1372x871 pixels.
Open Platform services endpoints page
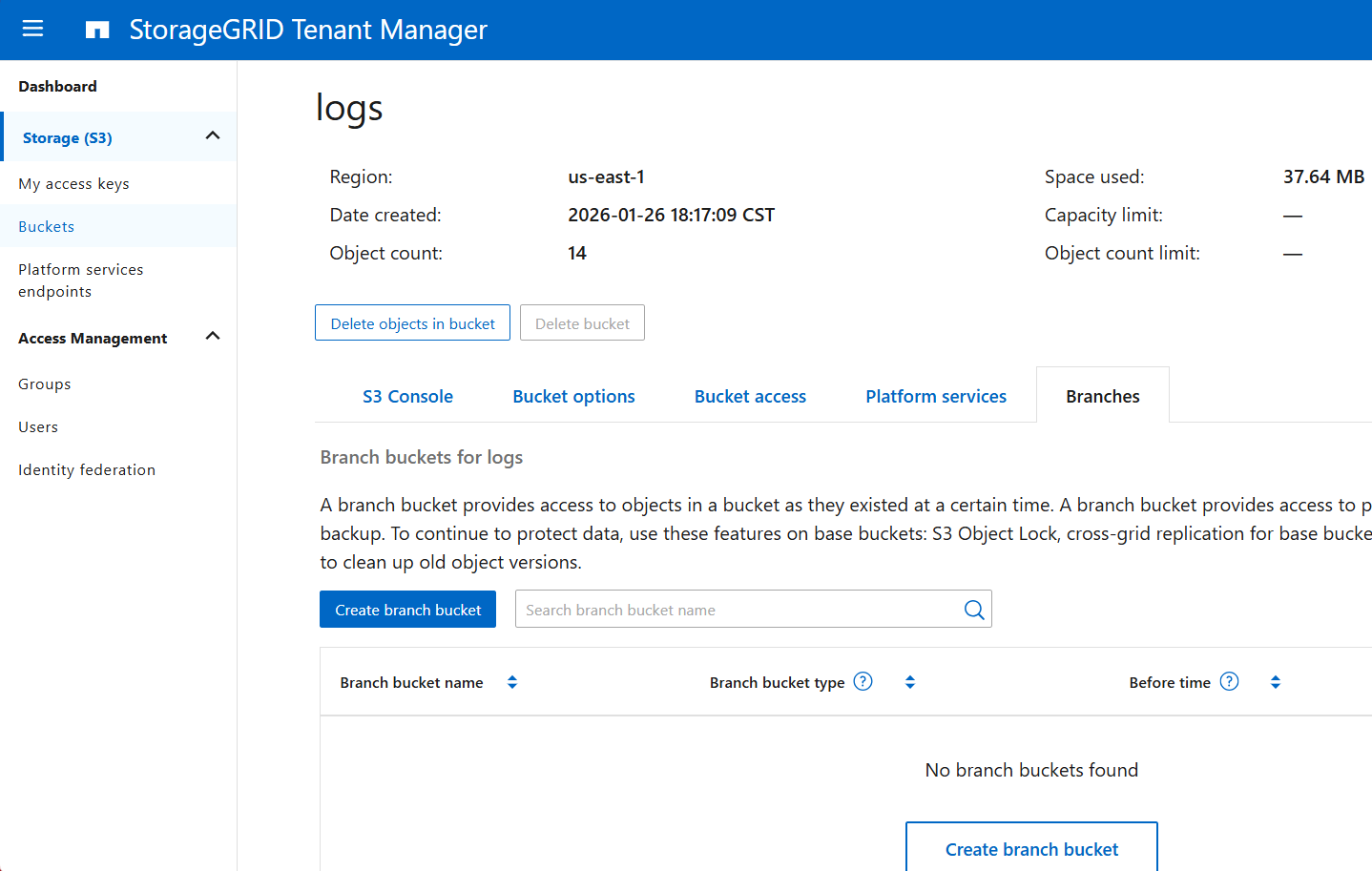point(81,280)
